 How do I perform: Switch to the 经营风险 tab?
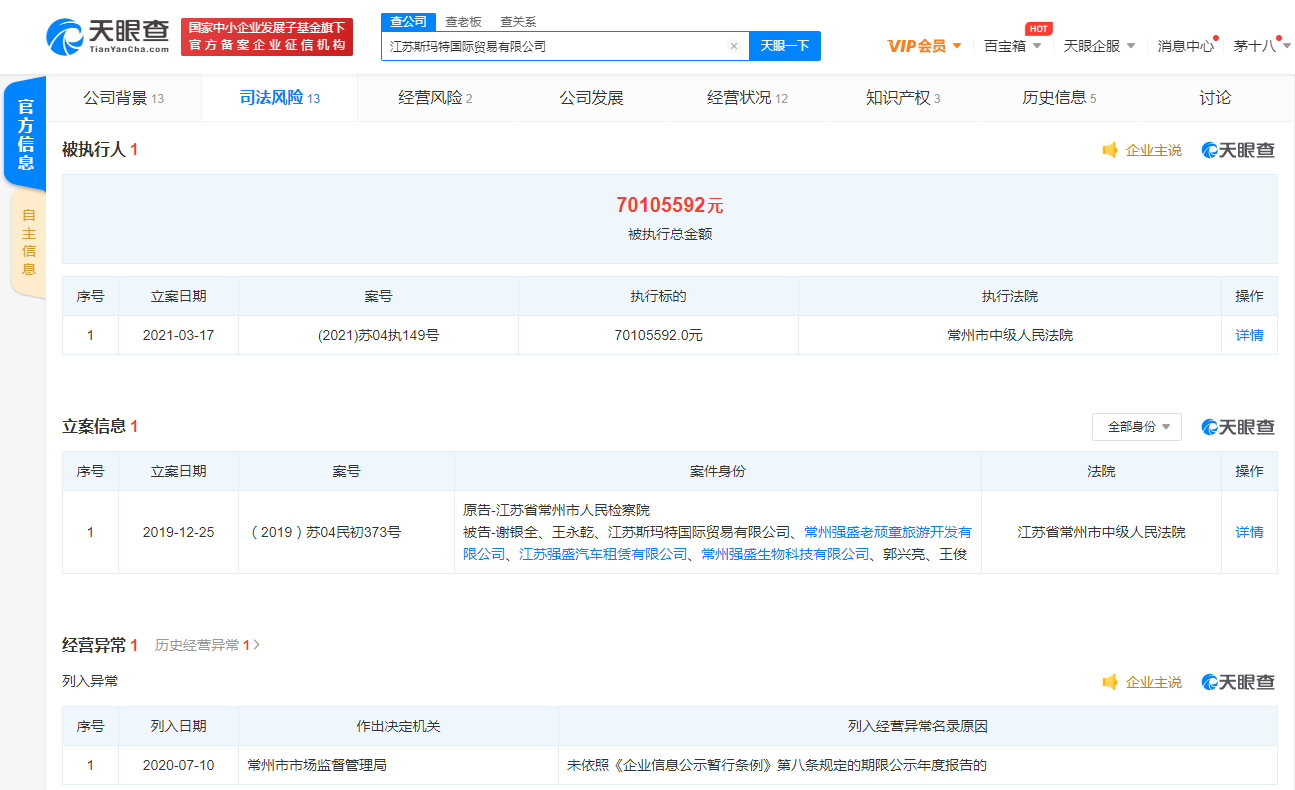tap(435, 98)
